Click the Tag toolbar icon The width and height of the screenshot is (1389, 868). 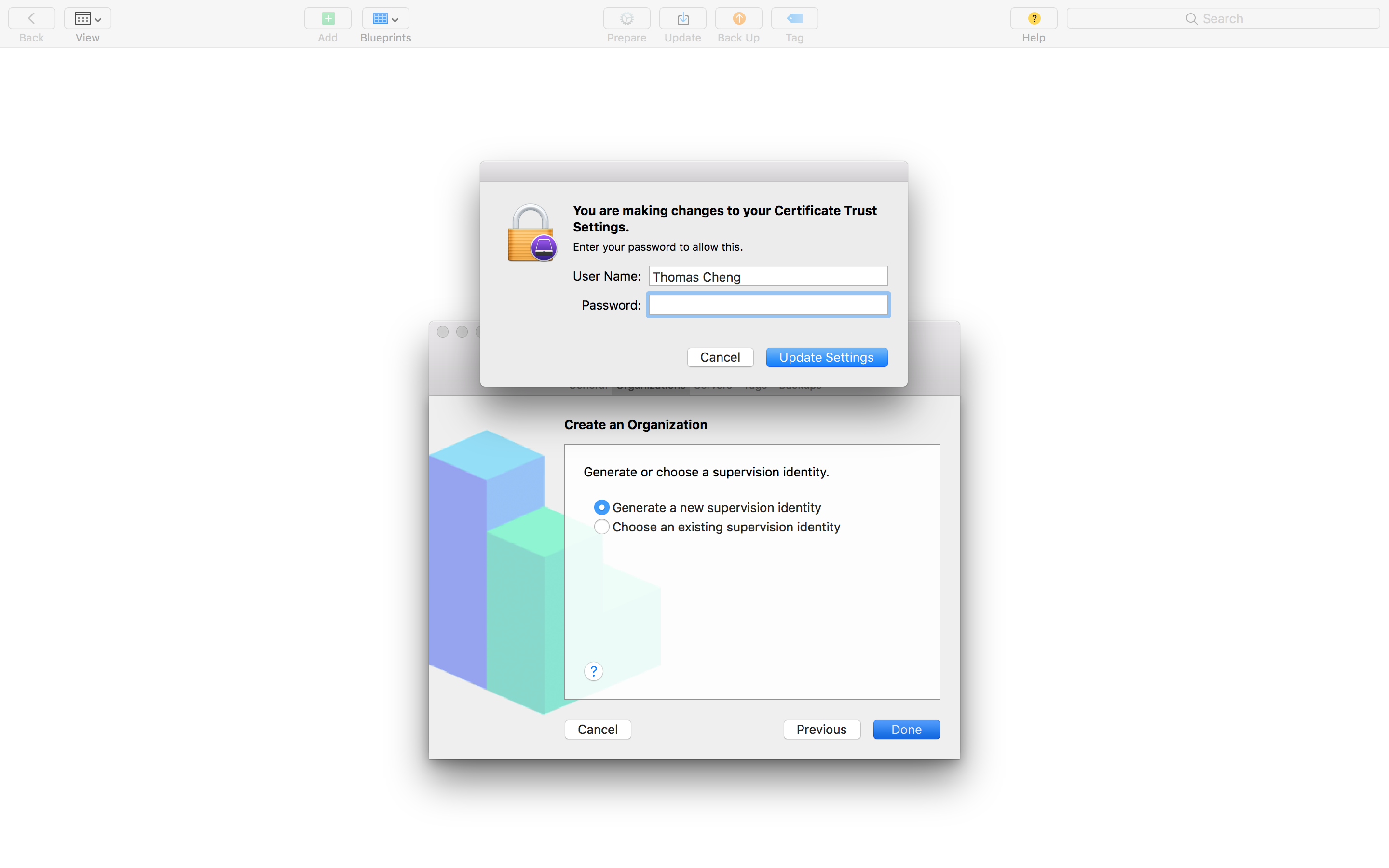(794, 18)
